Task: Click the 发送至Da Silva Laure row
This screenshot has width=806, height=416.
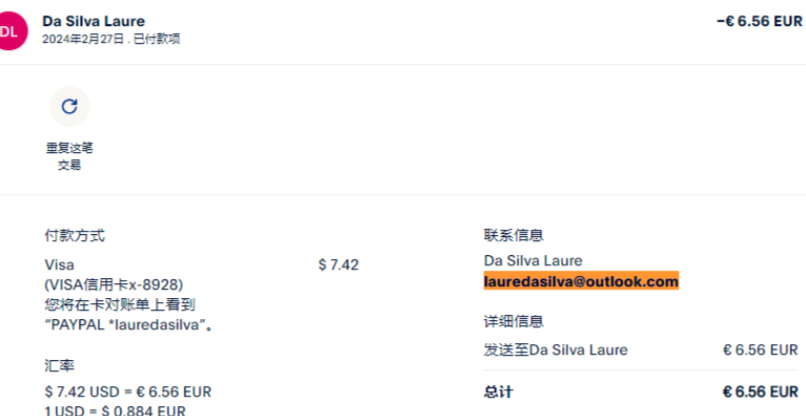Action: 640,350
